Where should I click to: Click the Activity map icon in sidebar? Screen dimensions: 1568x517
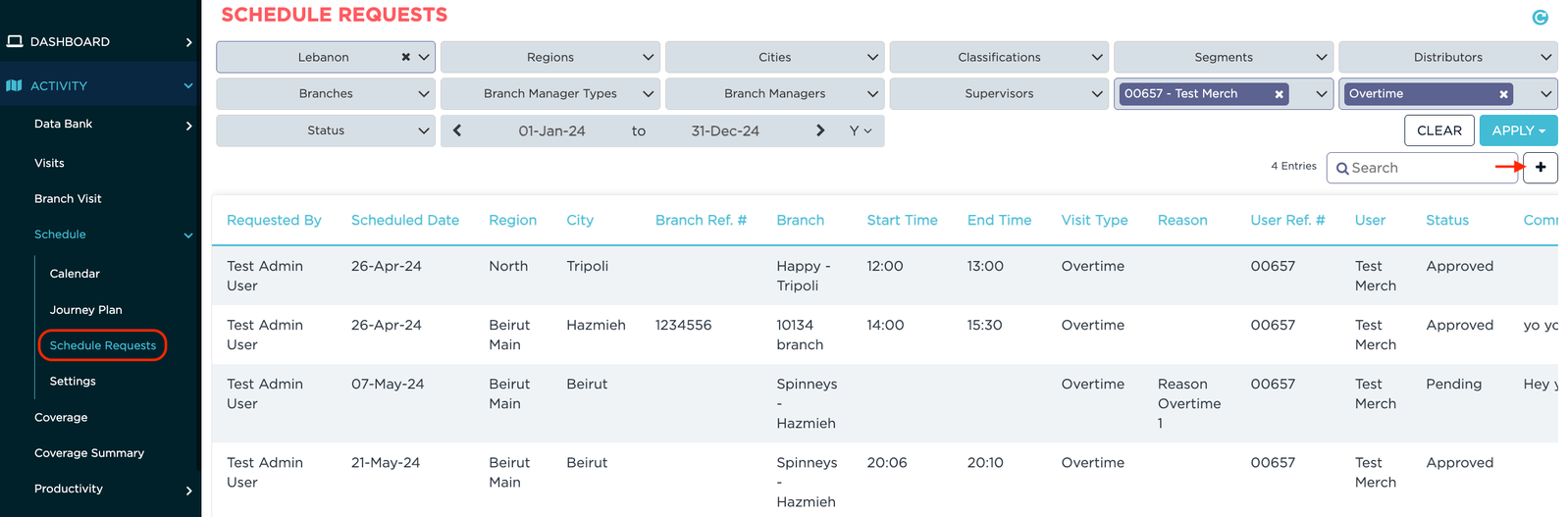pos(14,85)
